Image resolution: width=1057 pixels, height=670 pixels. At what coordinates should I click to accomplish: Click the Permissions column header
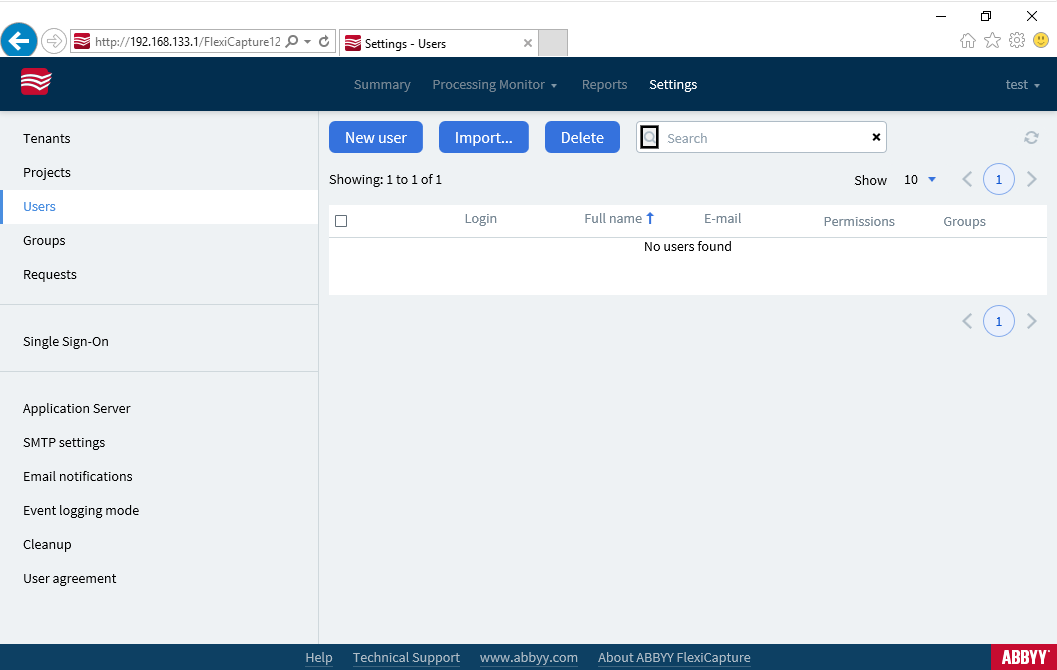point(859,221)
